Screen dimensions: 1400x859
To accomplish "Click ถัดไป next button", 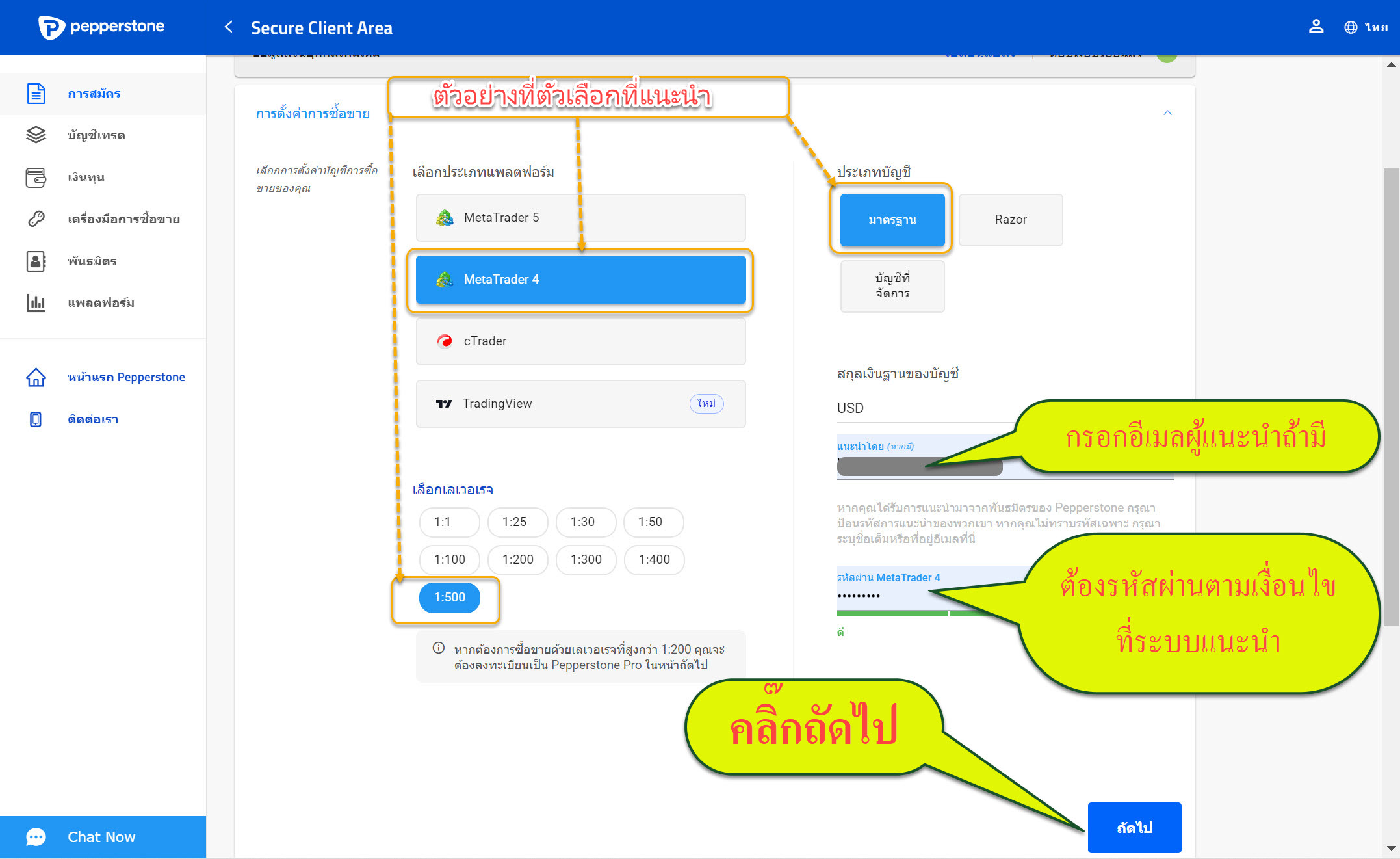I will point(1134,828).
